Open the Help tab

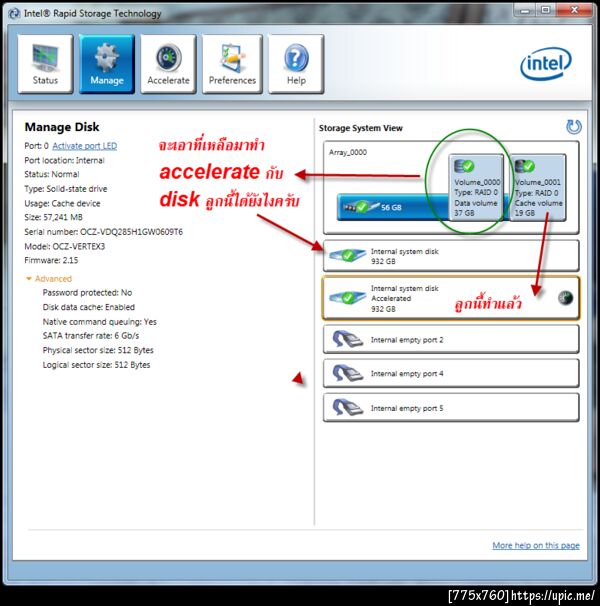click(x=296, y=64)
